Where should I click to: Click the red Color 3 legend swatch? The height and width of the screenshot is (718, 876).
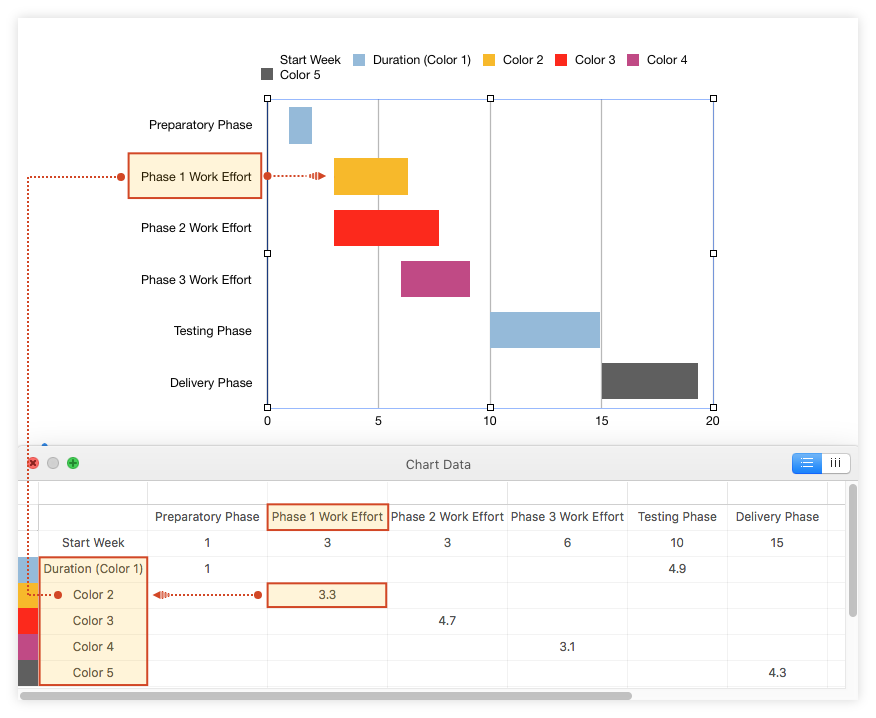pos(561,60)
